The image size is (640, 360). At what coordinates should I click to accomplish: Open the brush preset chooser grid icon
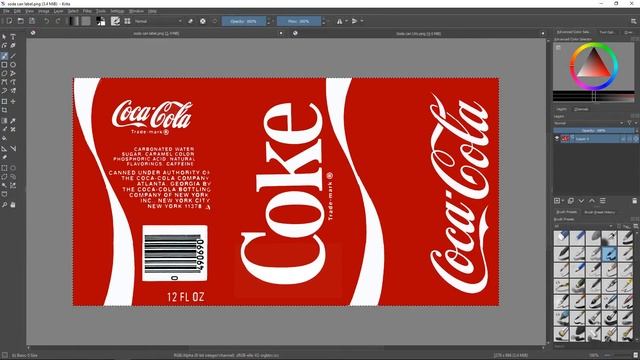(x=127, y=21)
